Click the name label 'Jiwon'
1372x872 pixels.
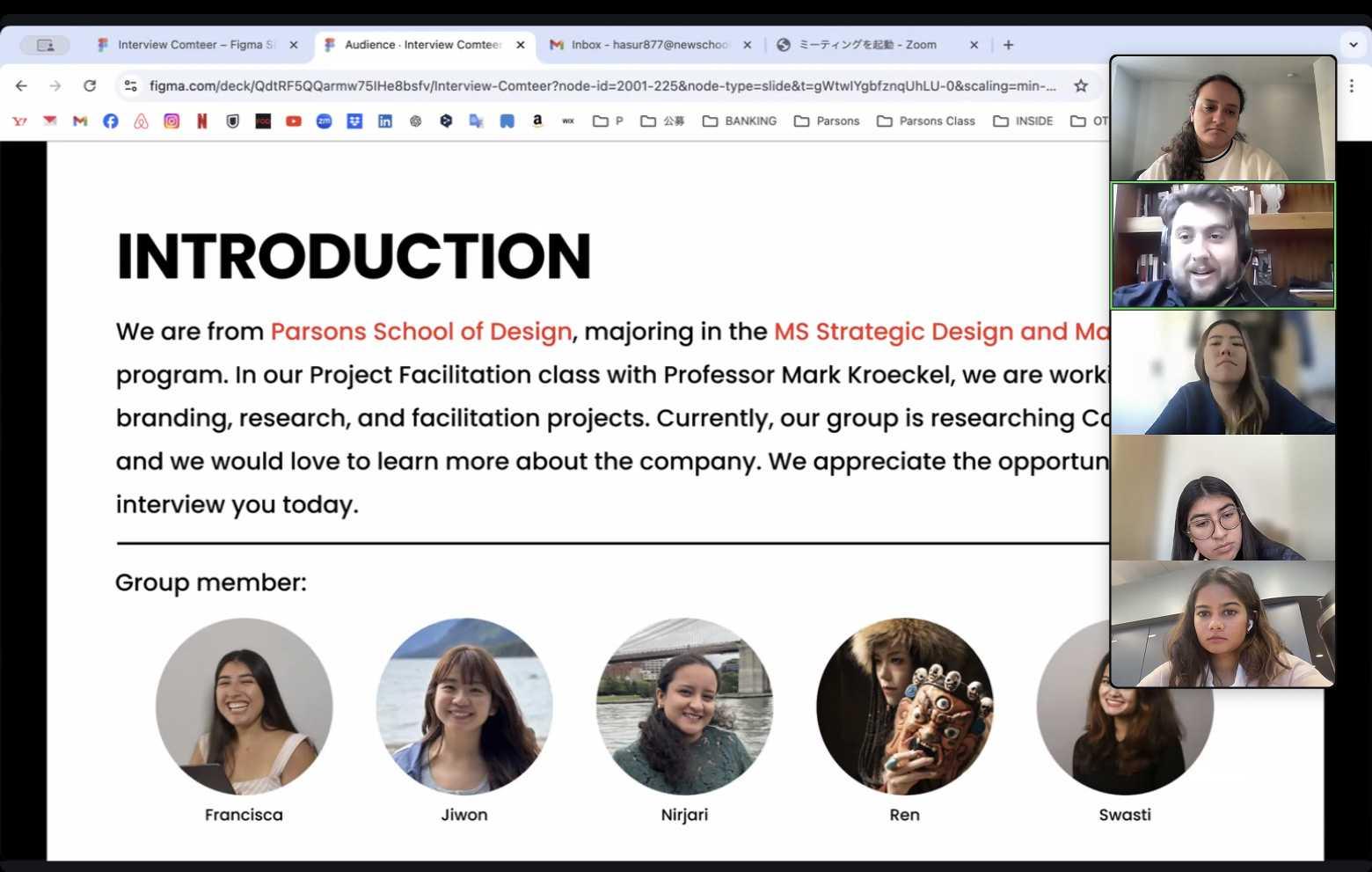pyautogui.click(x=464, y=815)
